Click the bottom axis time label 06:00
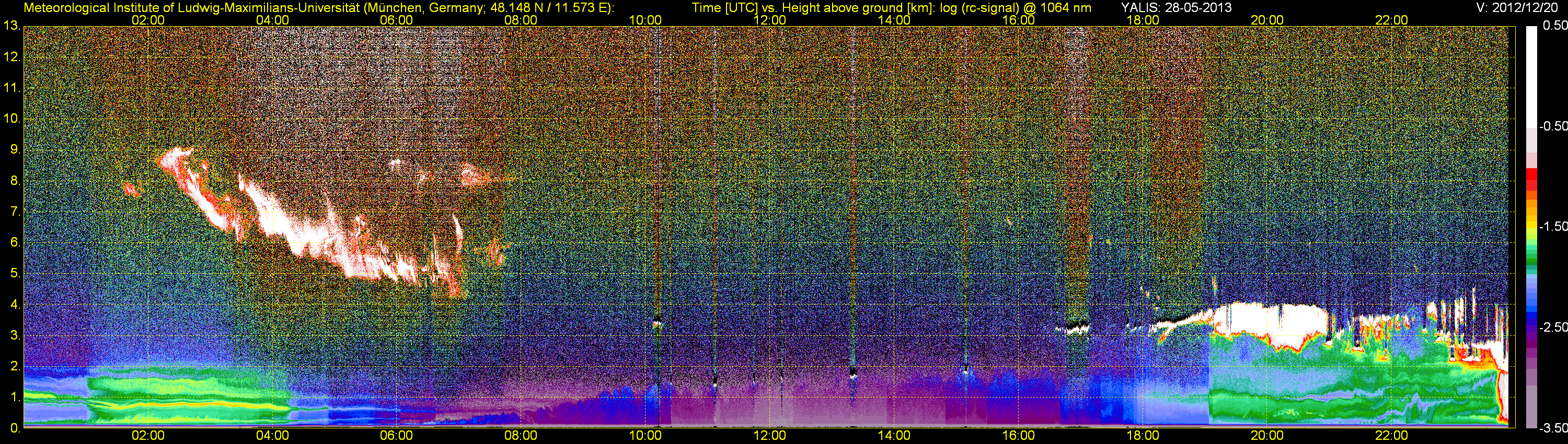 [396, 436]
